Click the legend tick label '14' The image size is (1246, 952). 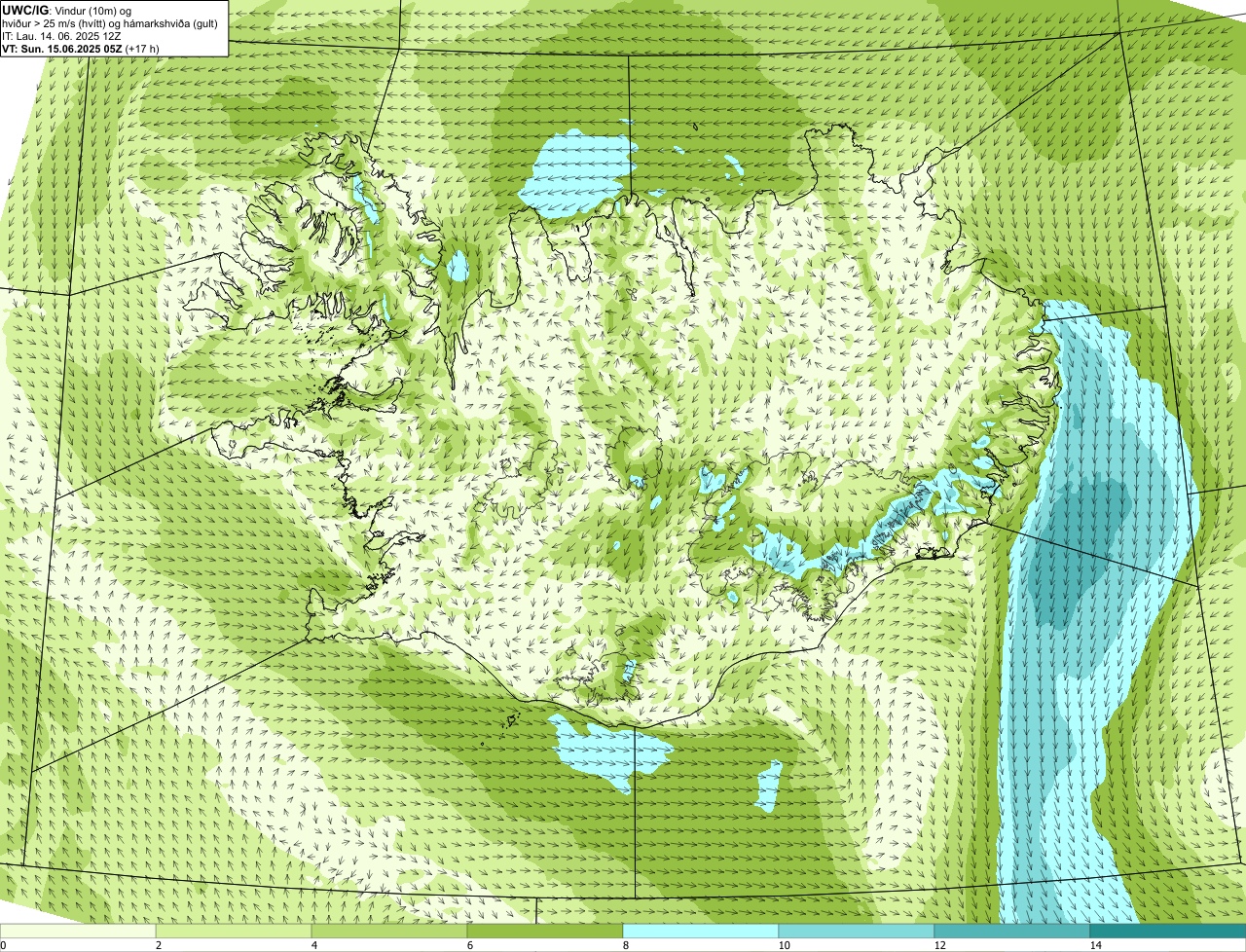[x=1095, y=945]
